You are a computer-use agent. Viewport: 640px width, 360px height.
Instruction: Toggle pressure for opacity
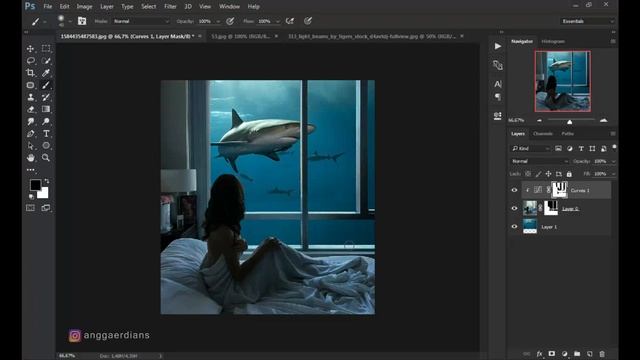(230, 21)
